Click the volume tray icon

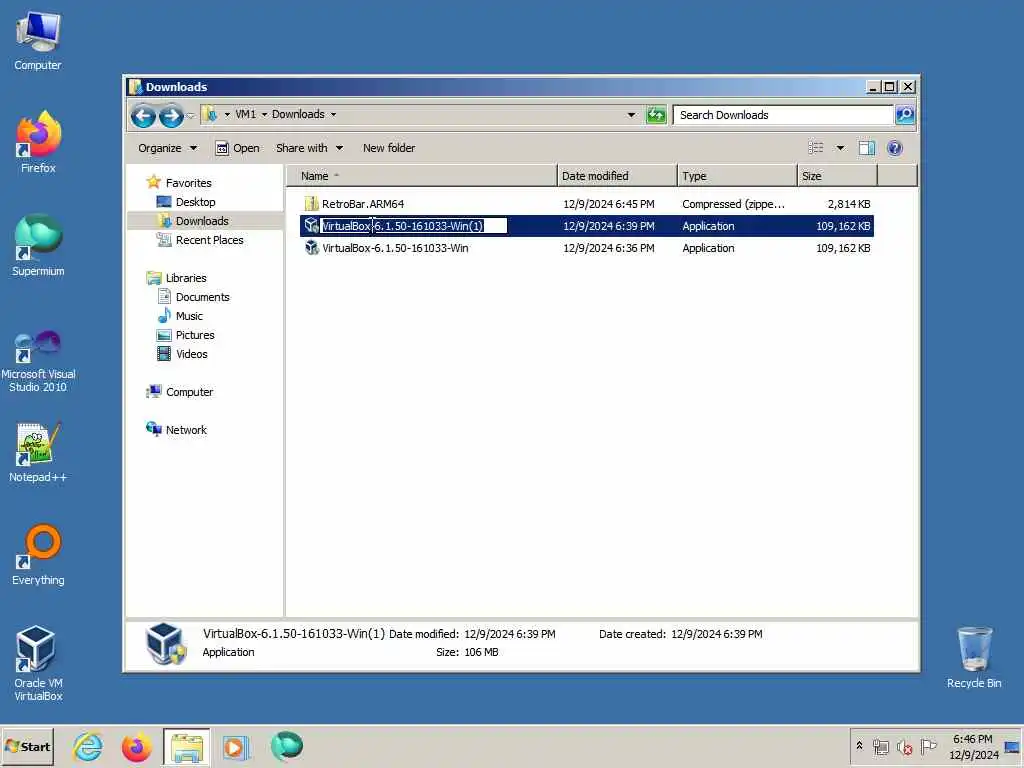click(904, 746)
